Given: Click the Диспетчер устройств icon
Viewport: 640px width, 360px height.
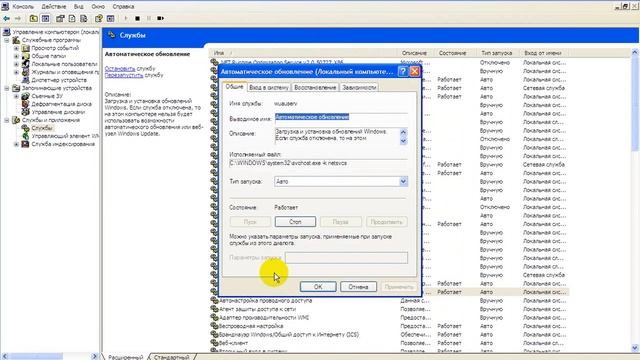Looking at the screenshot, I should click(x=26, y=80).
